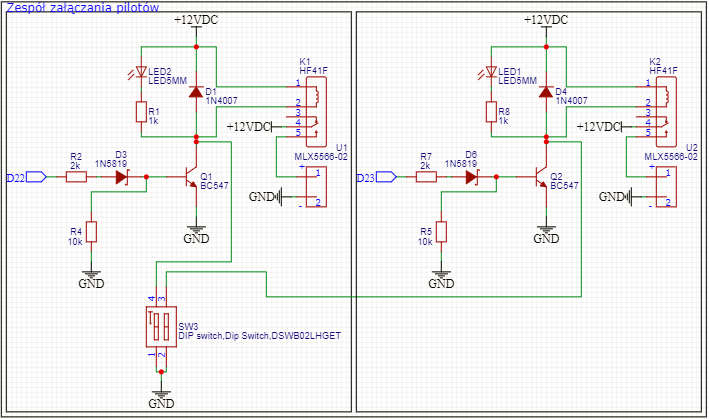Pick the K2 relay symbol
The image size is (709, 419).
pyautogui.click(x=666, y=112)
